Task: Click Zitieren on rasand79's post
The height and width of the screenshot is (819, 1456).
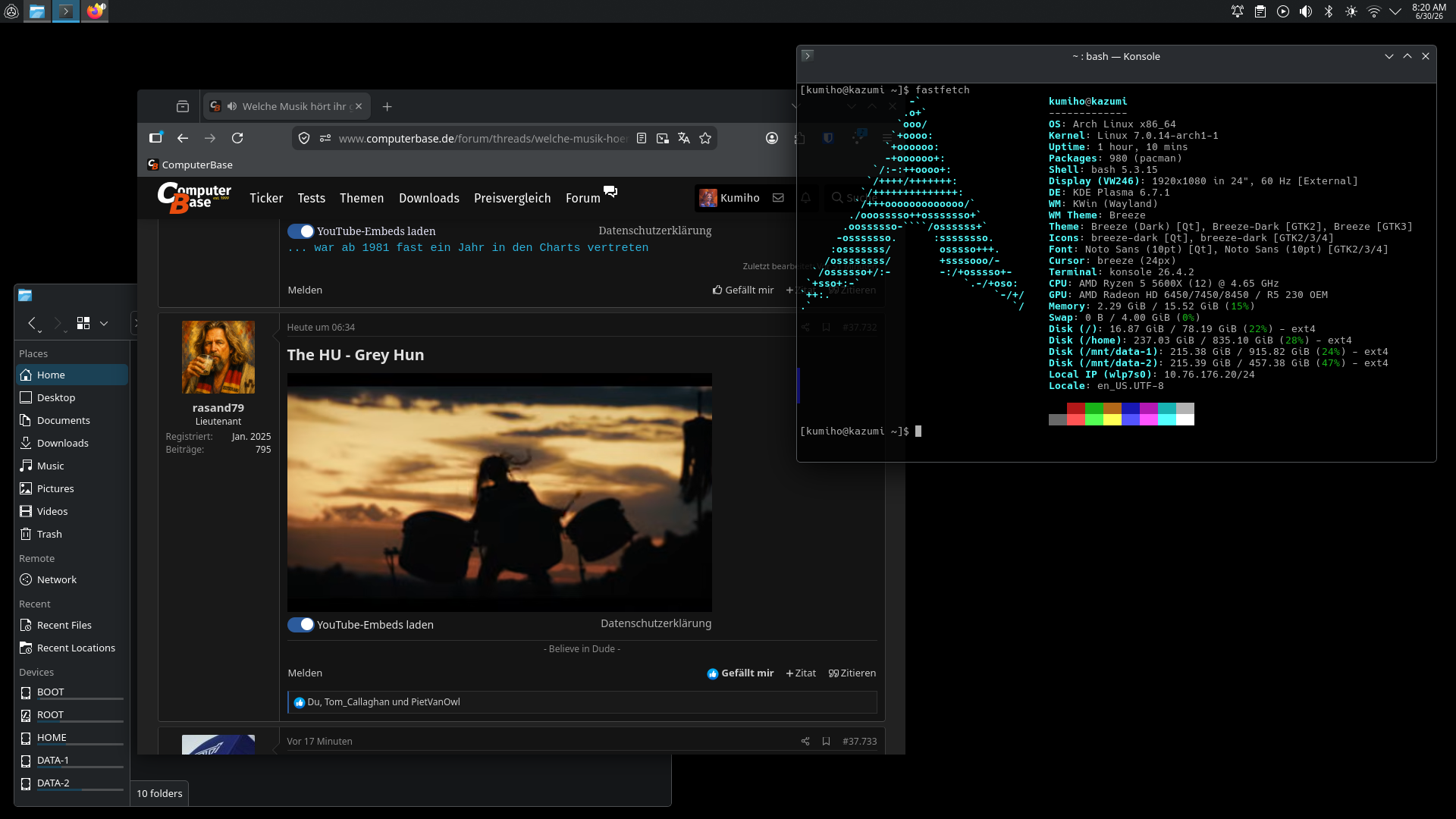Action: (x=852, y=673)
